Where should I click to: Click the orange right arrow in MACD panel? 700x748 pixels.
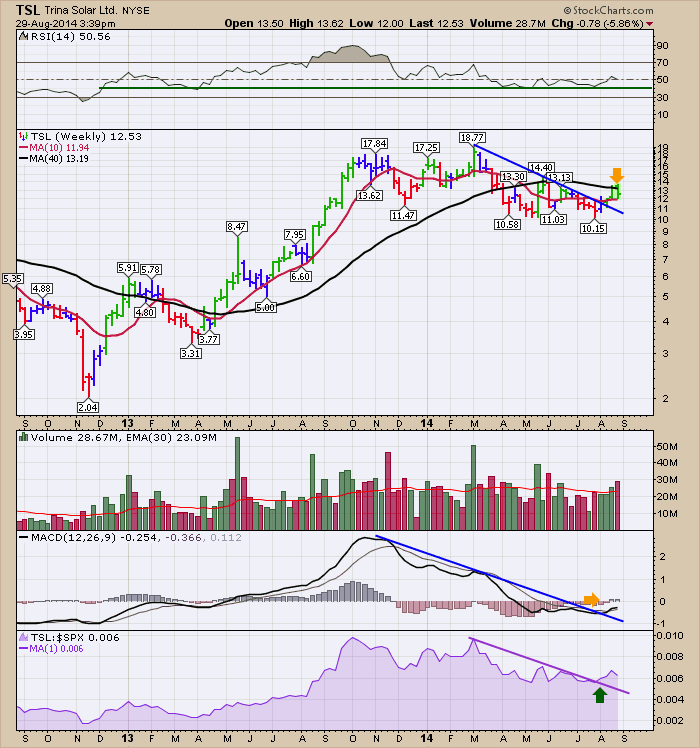(x=592, y=600)
